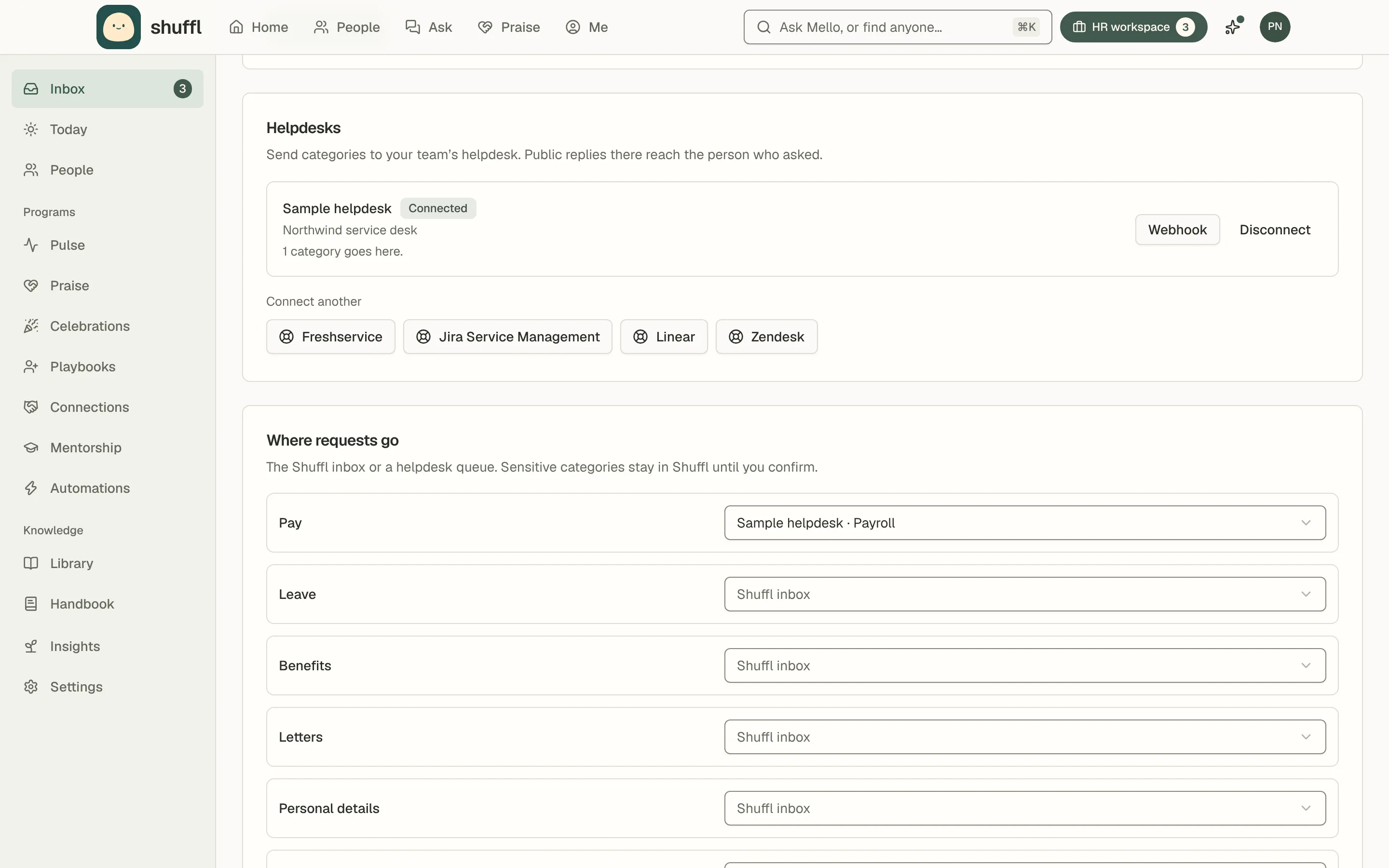
Task: Connect Jira Service Management
Action: point(507,337)
